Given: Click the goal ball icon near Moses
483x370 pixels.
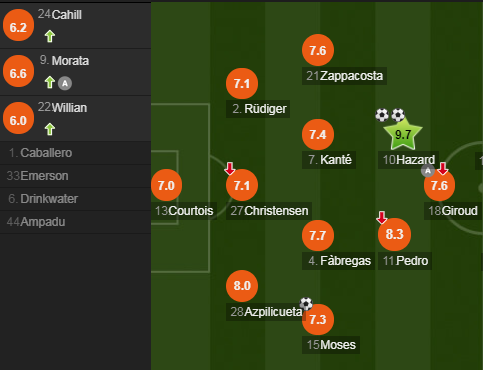Looking at the screenshot, I should coord(306,304).
